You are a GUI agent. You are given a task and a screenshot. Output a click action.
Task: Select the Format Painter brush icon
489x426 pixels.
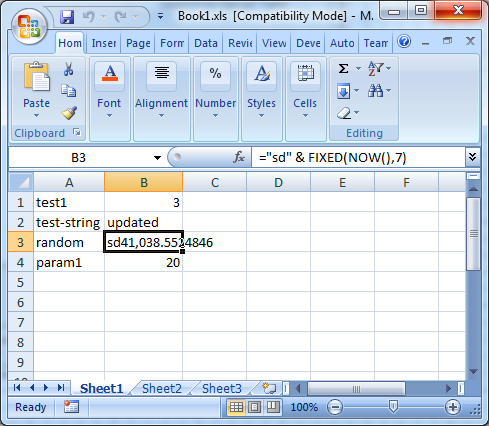pyautogui.click(x=69, y=113)
